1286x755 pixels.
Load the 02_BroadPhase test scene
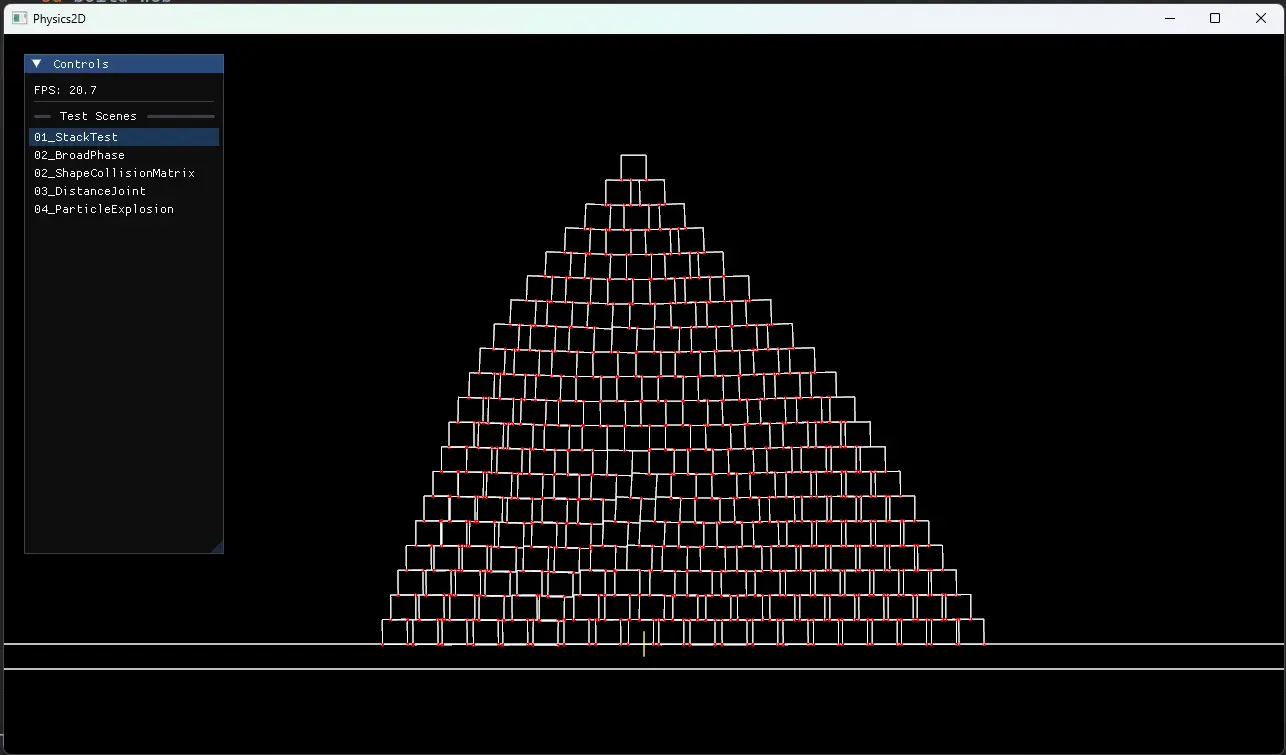click(79, 155)
